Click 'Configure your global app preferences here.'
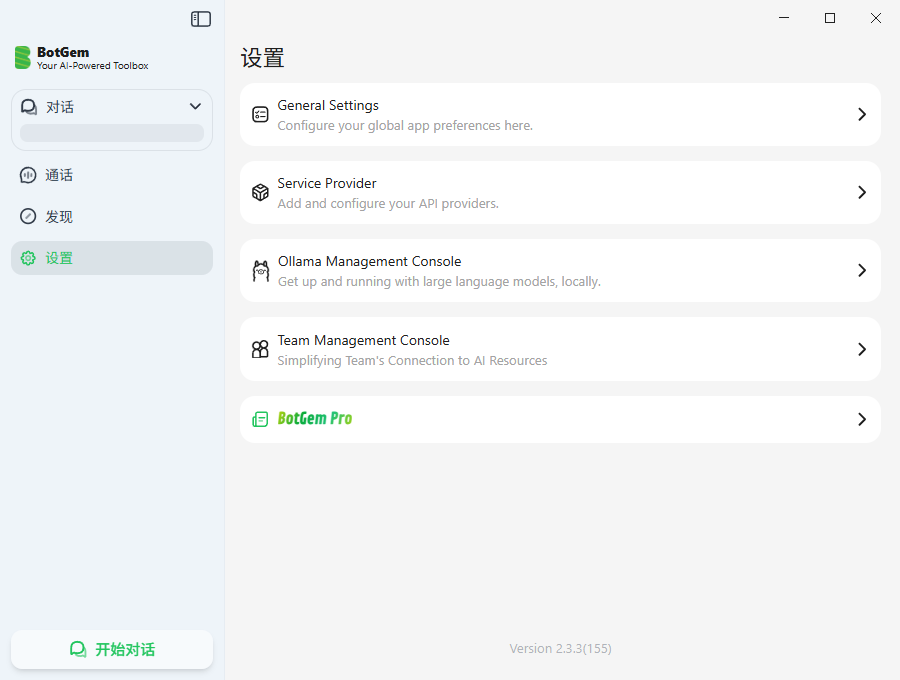 point(405,126)
